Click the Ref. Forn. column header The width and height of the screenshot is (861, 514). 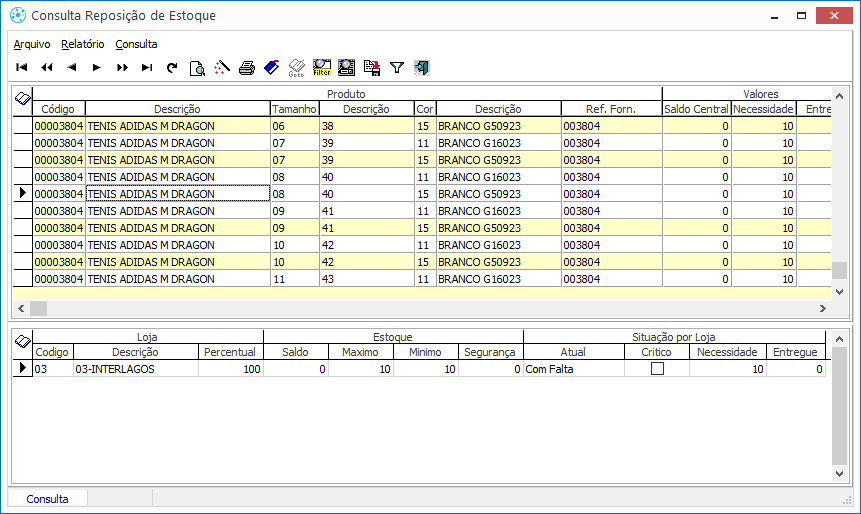[611, 109]
